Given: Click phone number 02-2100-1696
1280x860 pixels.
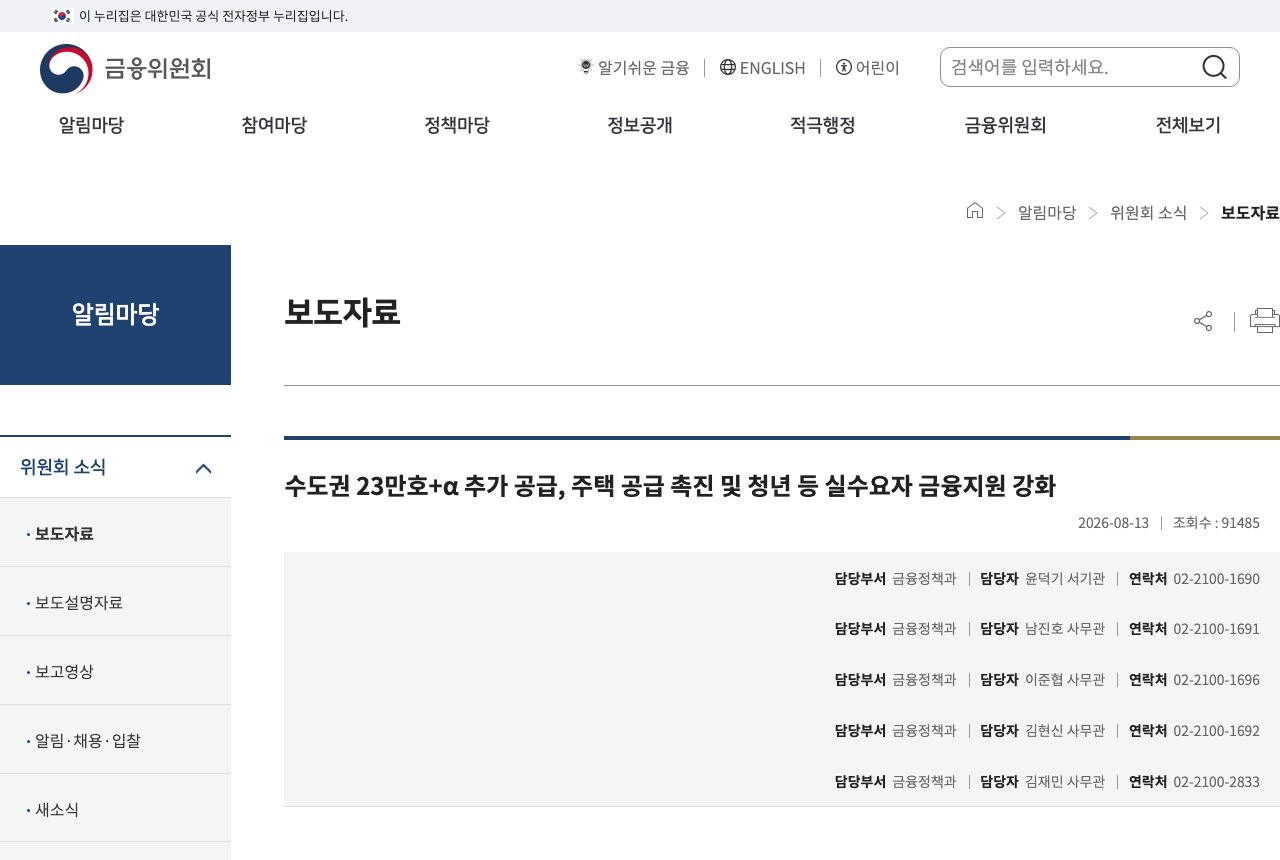Looking at the screenshot, I should [1216, 680].
